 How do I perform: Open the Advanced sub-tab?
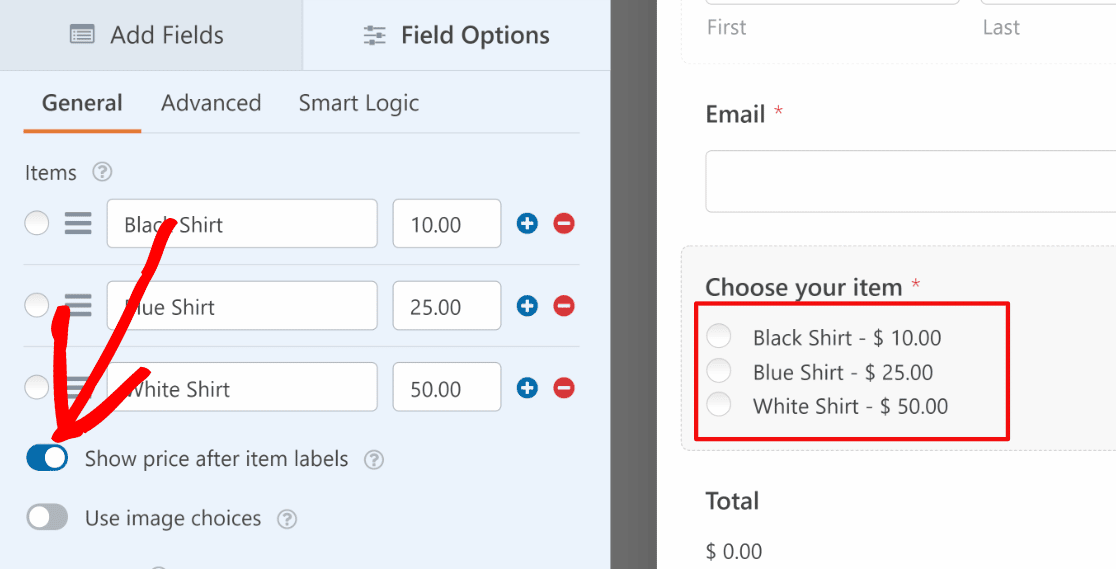211,103
